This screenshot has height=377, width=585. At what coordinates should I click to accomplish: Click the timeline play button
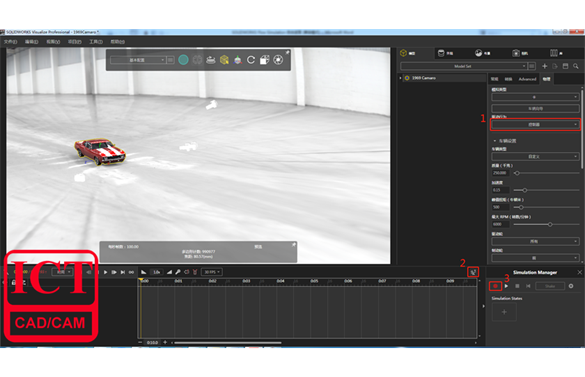coord(106,272)
